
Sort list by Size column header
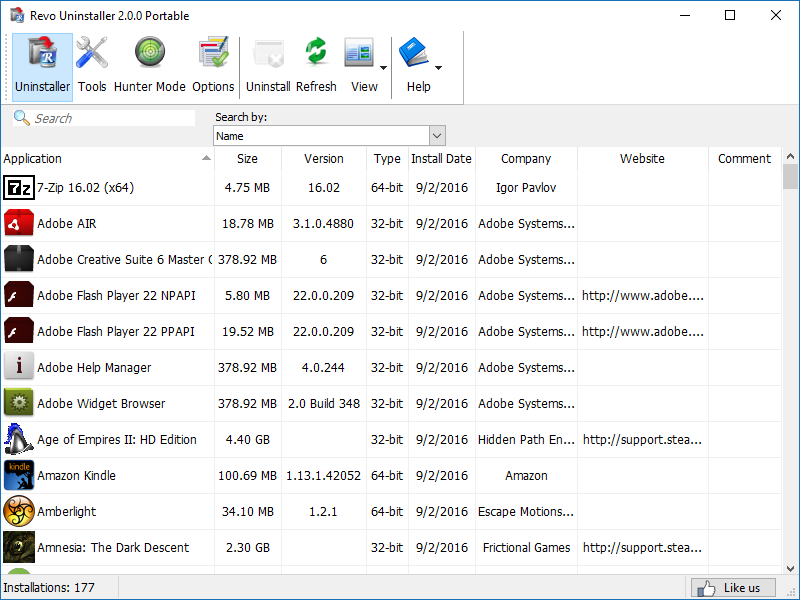(x=247, y=159)
